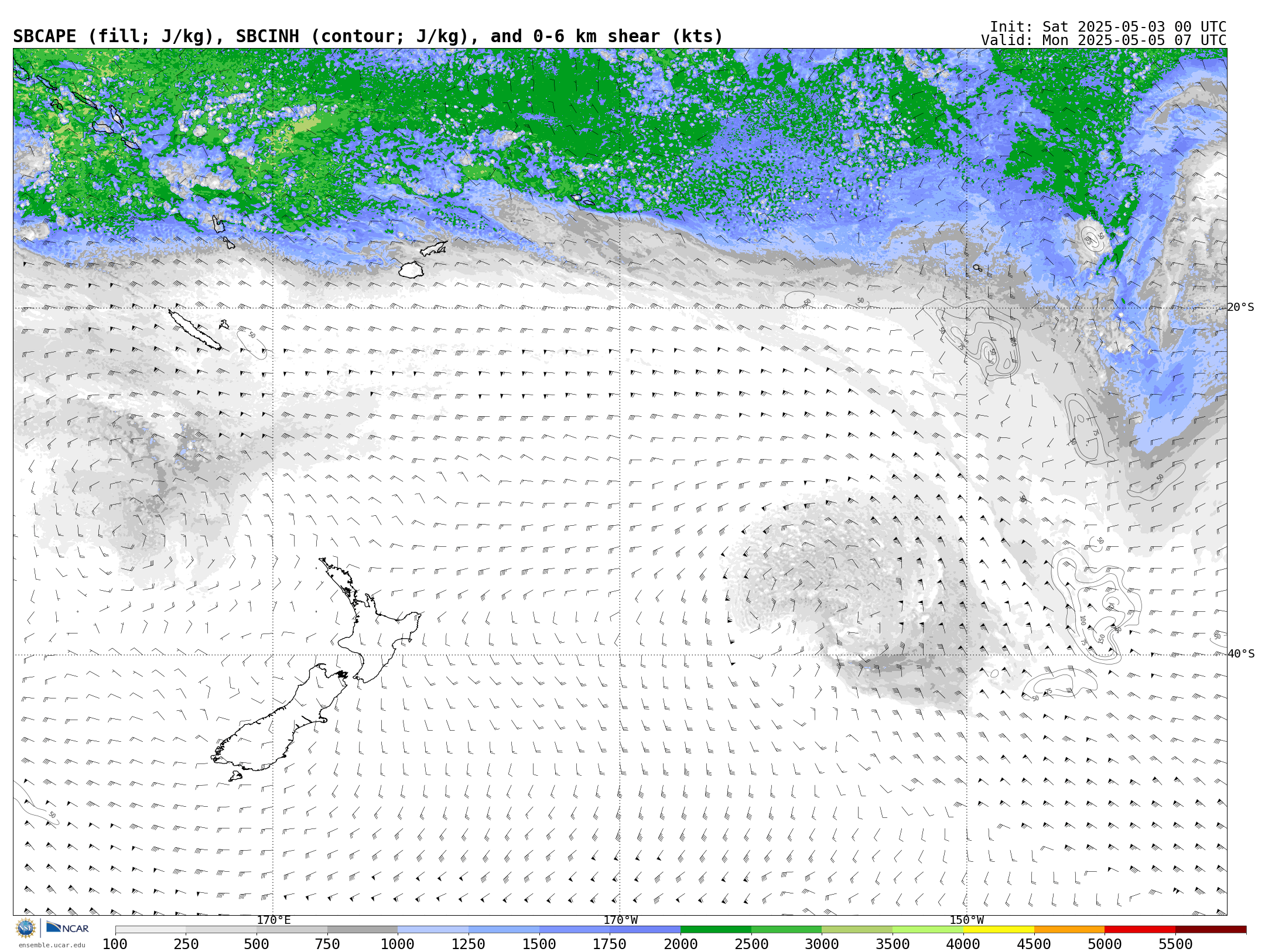Pick the medium green 2500-3000 color swatch
The width and height of the screenshot is (1265, 952).
[787, 930]
